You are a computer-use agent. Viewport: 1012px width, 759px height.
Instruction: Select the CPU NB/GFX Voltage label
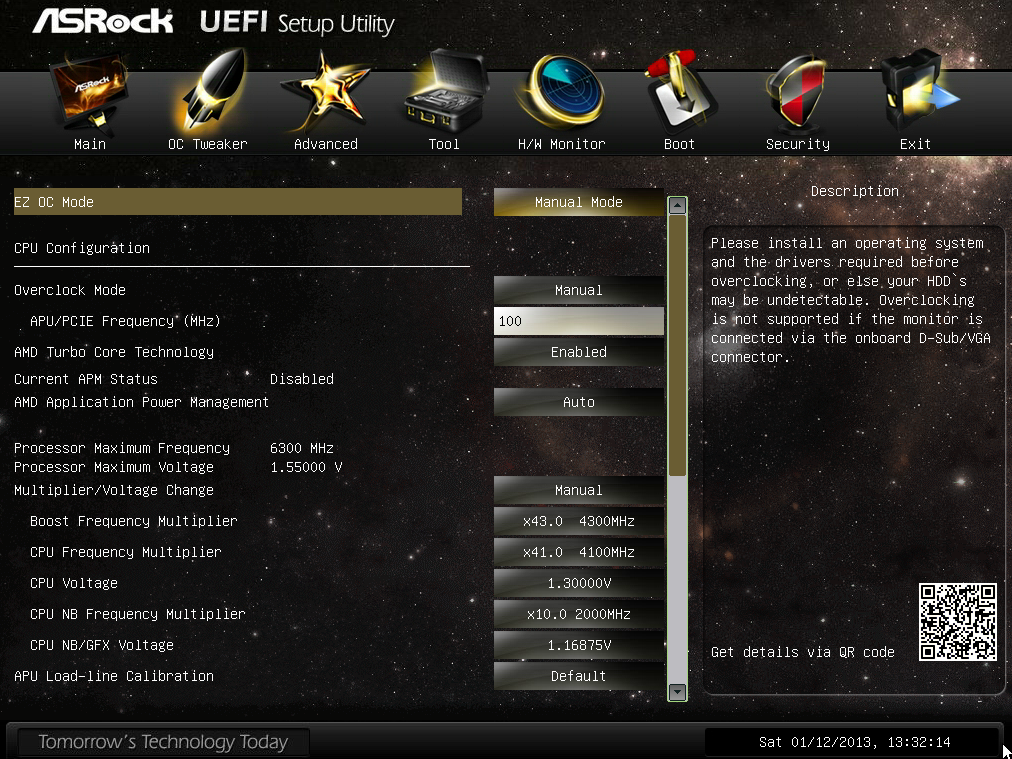tap(102, 645)
